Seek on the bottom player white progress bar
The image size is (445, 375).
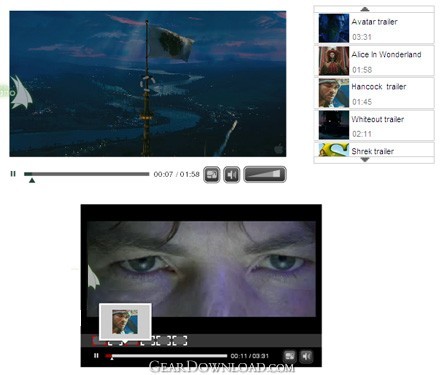tap(166, 356)
